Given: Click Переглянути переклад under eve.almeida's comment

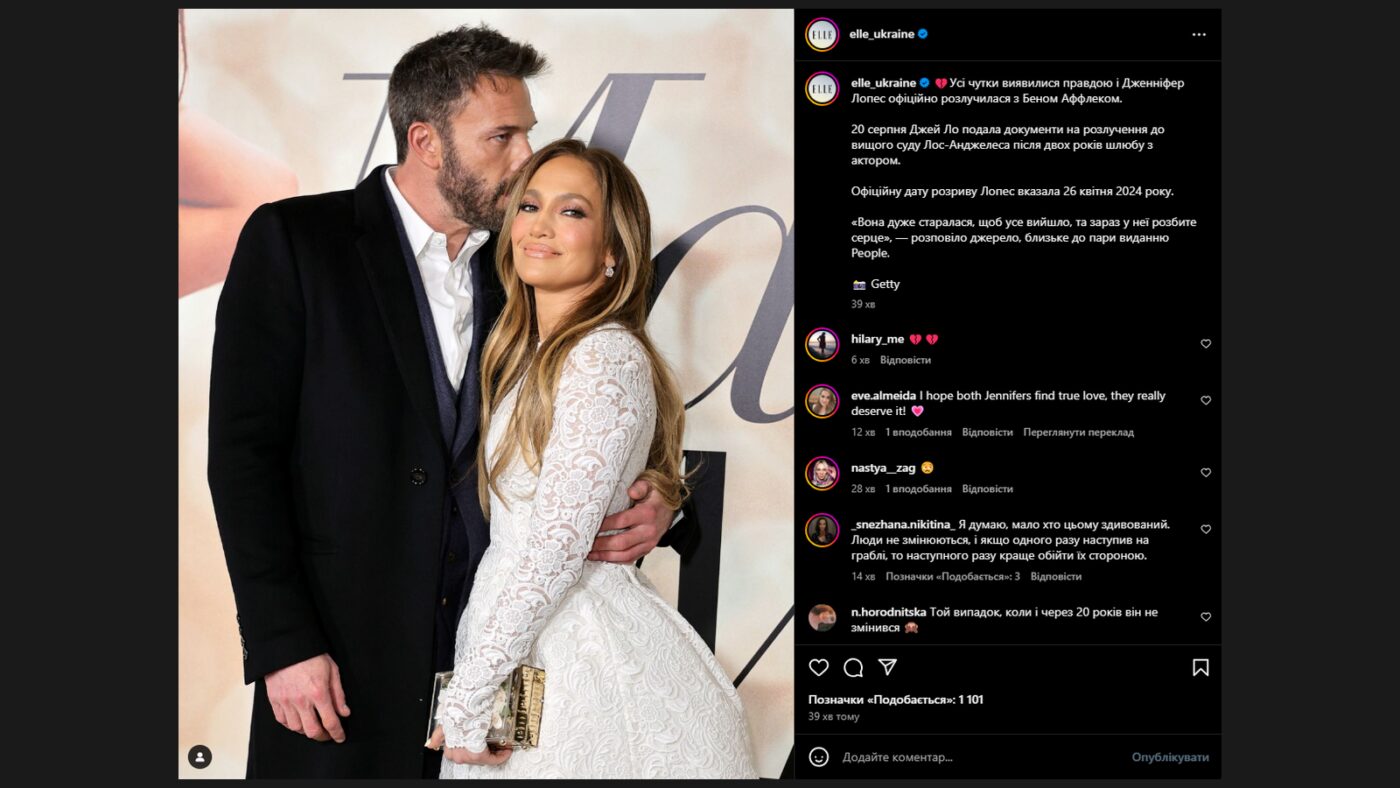Looking at the screenshot, I should [1078, 432].
